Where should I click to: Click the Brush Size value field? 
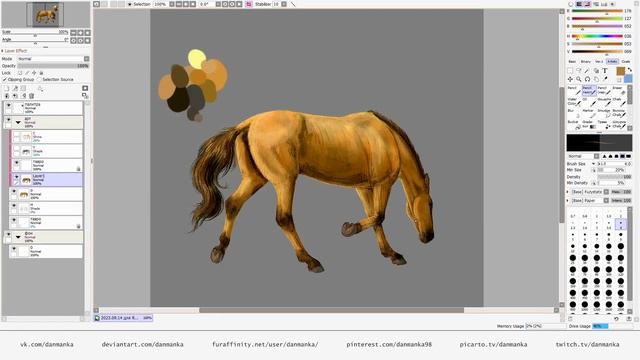(x=614, y=164)
